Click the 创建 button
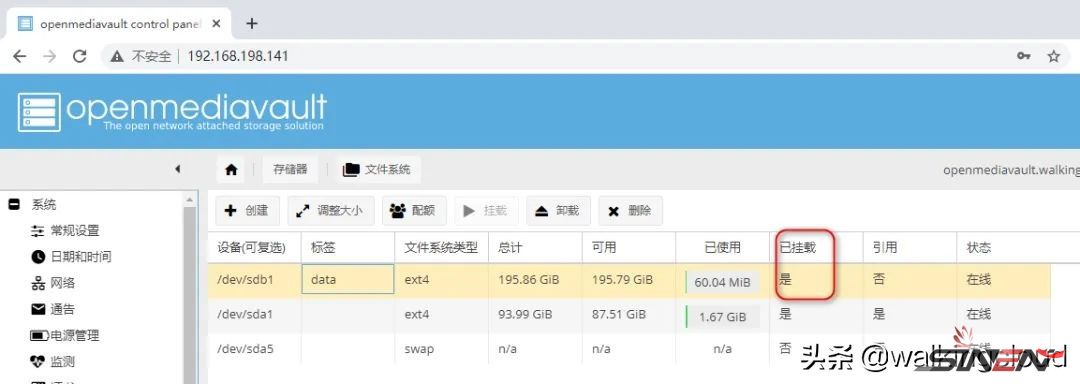1080x384 pixels. click(247, 211)
